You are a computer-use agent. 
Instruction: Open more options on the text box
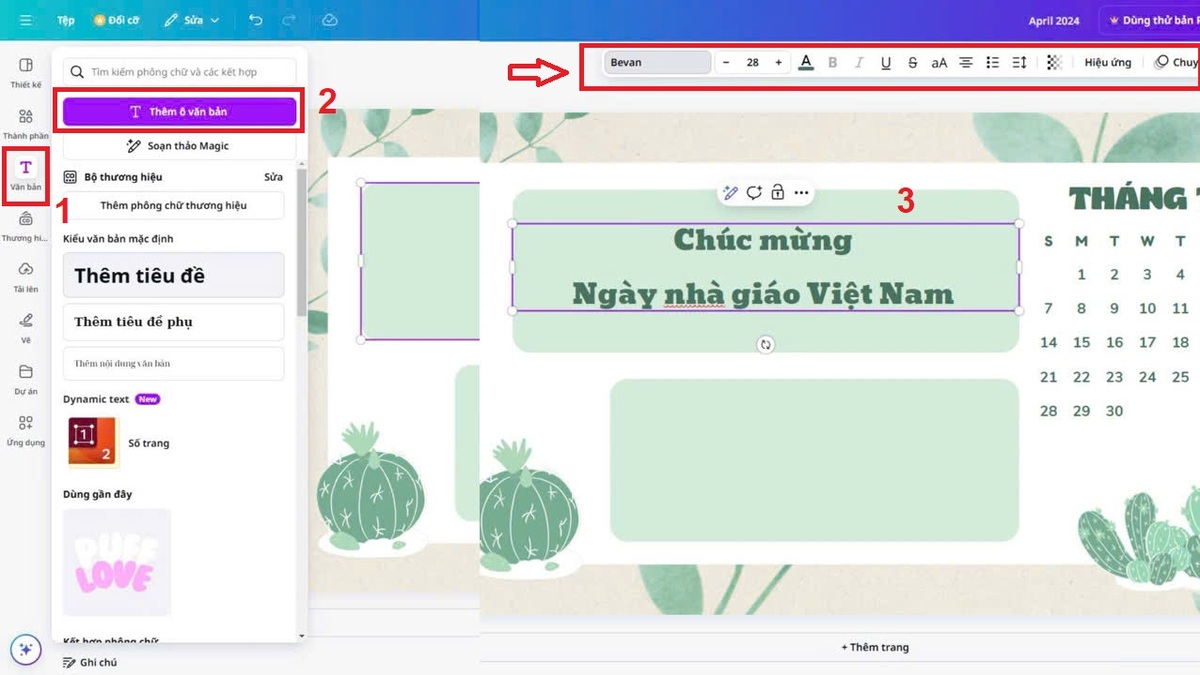(799, 193)
